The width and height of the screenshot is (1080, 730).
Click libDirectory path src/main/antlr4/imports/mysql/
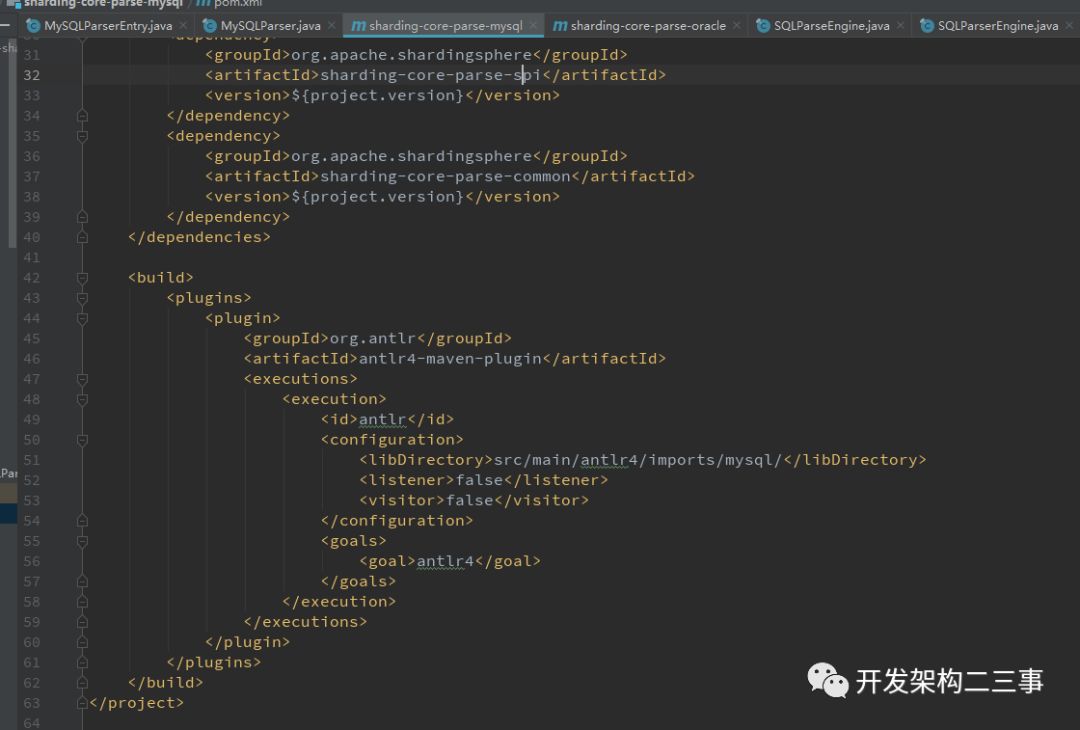638,460
